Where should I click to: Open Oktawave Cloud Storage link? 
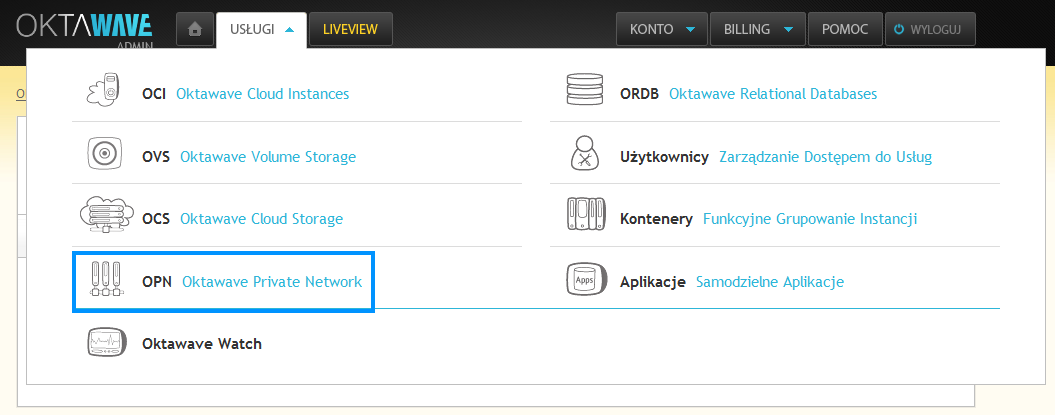(x=262, y=219)
